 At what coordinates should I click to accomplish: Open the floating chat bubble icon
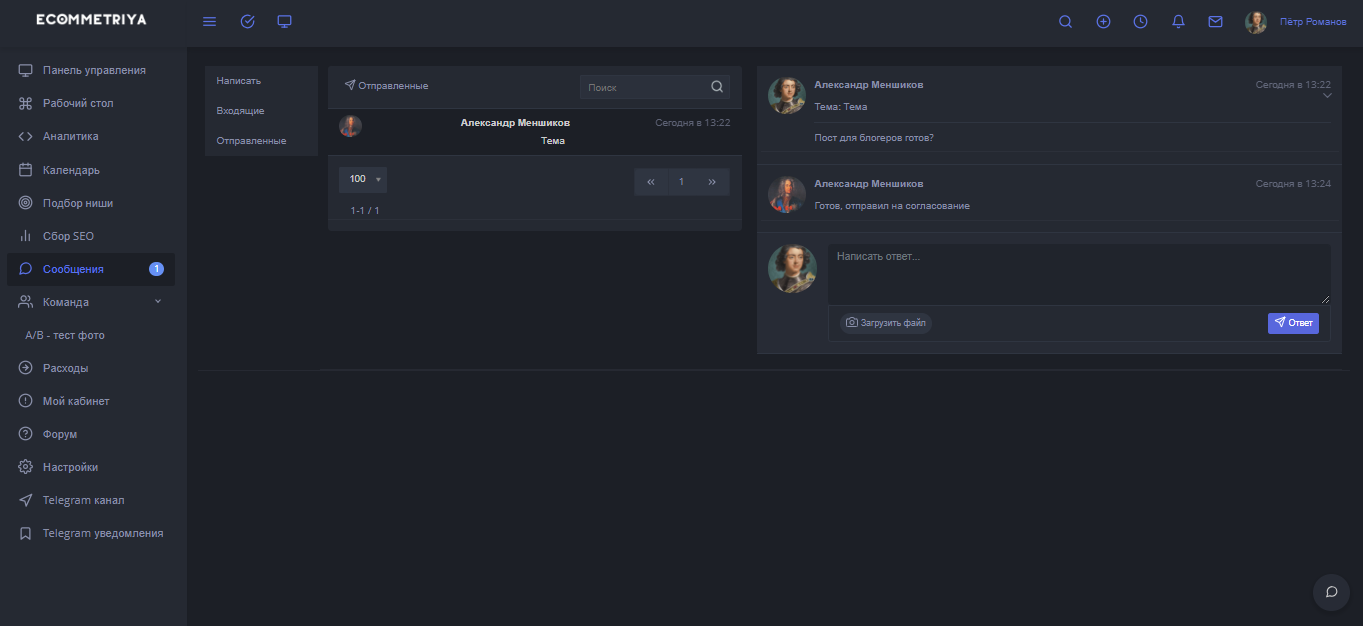click(1331, 591)
